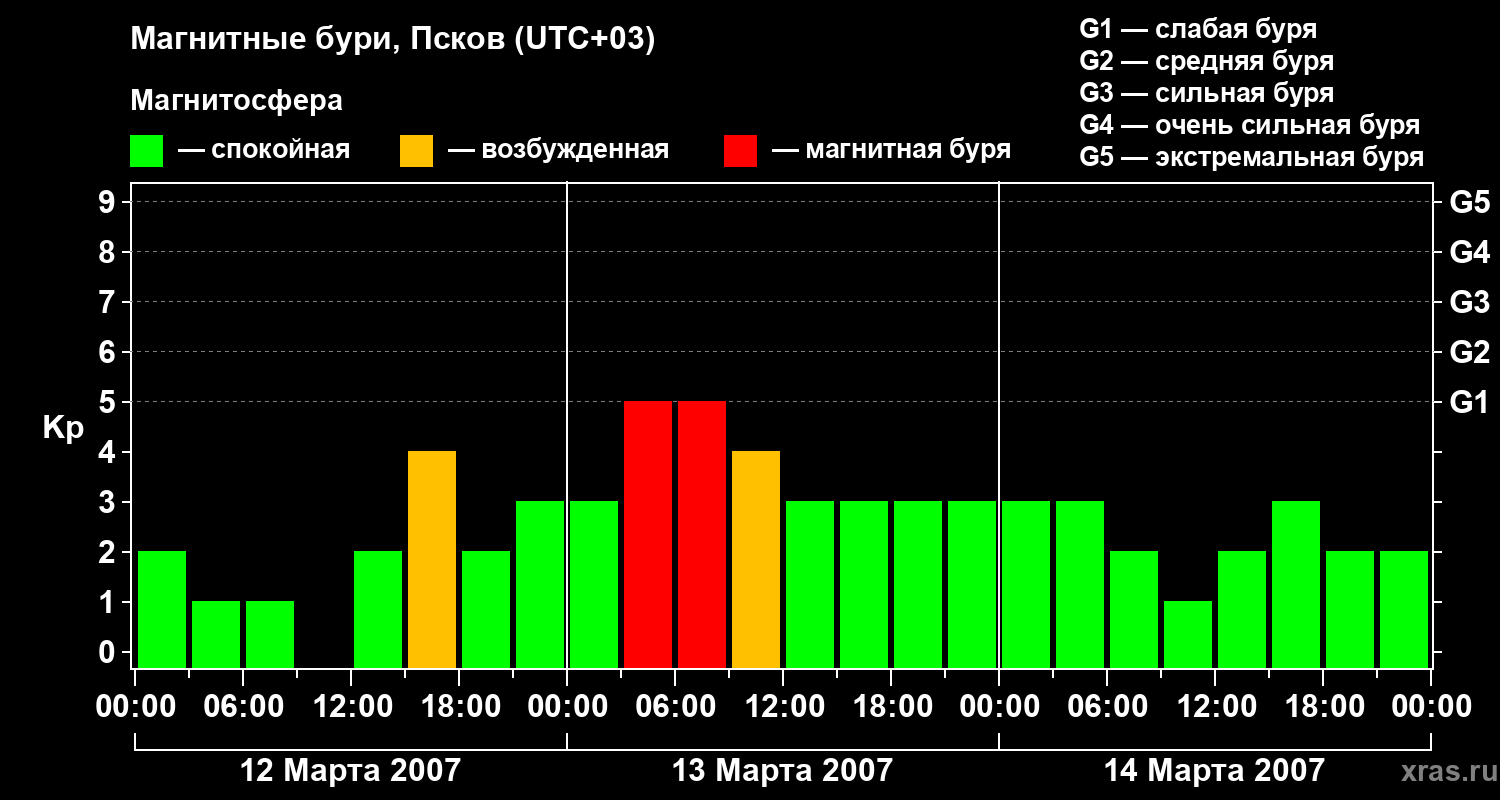The height and width of the screenshot is (800, 1500).
Task: Click the red "магнитная буря" legend swatch
Action: coord(740,150)
